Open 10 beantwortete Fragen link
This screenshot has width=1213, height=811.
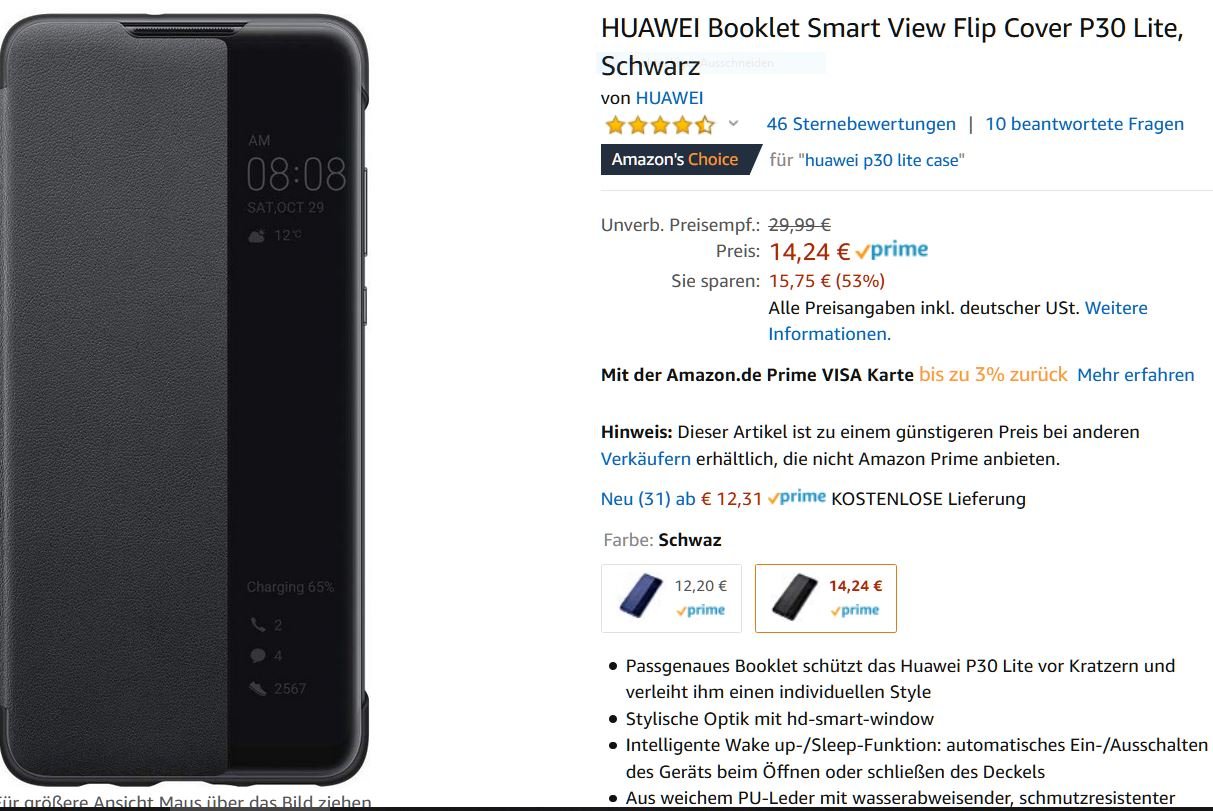pos(1084,124)
